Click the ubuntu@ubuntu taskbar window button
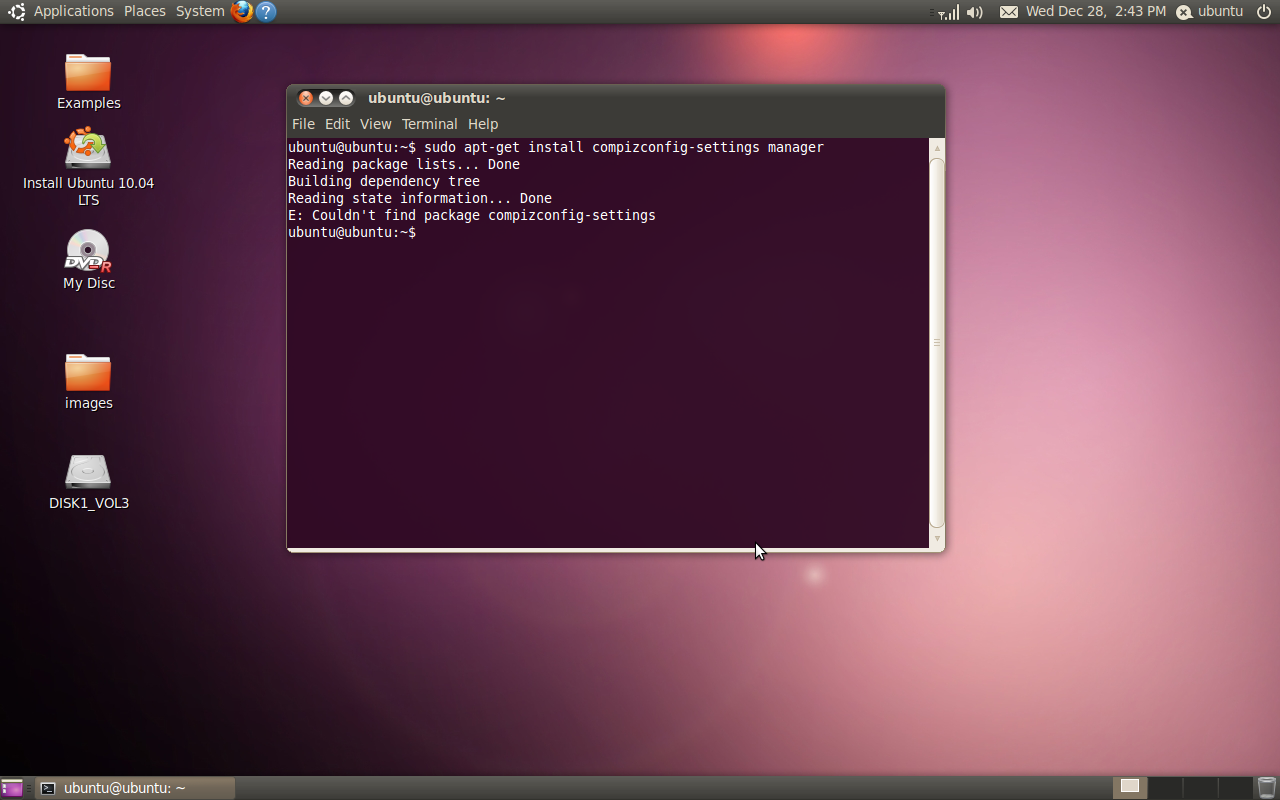 coord(135,788)
